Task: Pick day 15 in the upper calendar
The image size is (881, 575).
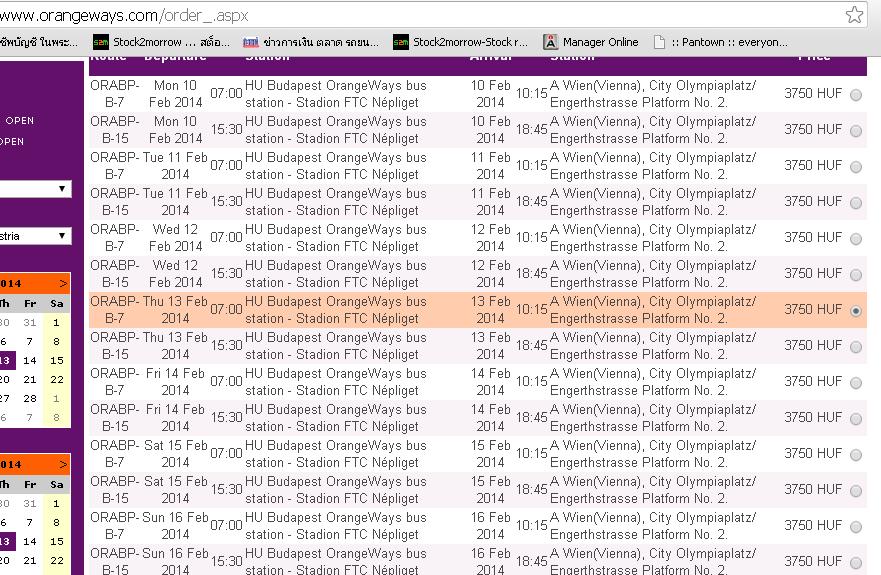Action: (x=57, y=360)
